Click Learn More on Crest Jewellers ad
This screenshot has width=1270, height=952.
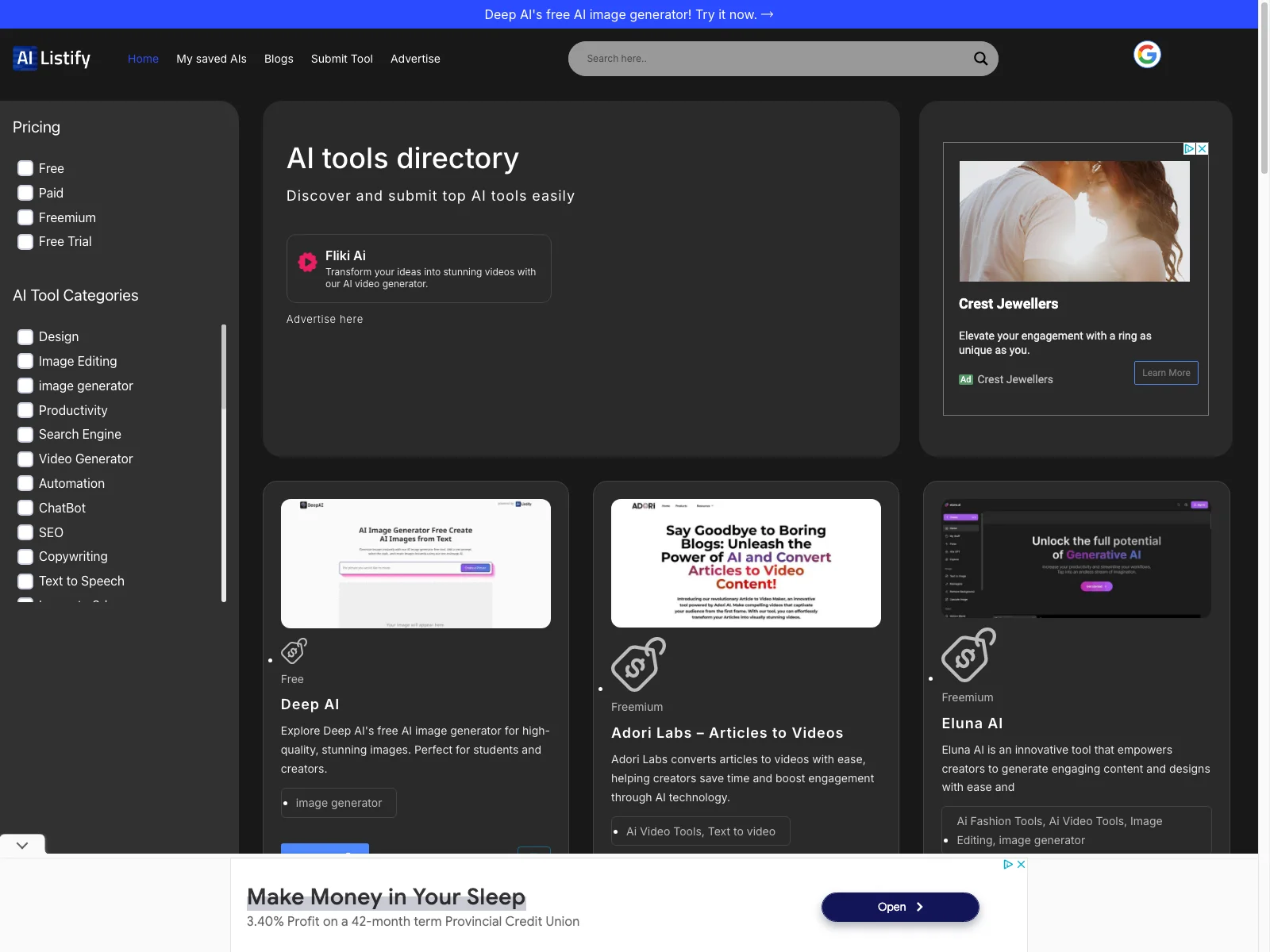(1166, 373)
